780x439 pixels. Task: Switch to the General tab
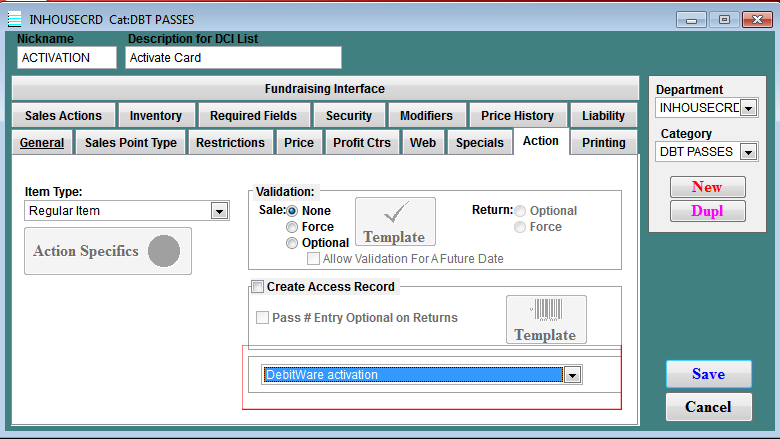(x=42, y=143)
